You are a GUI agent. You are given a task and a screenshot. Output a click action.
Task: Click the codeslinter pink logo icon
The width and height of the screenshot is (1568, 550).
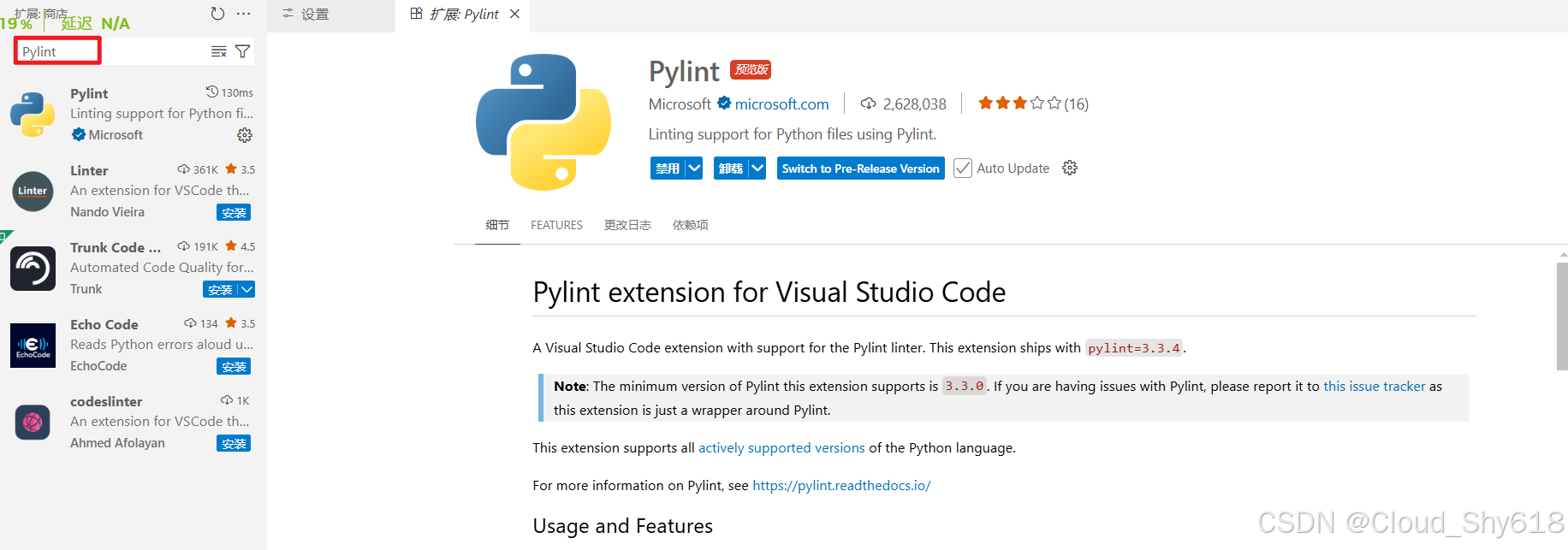[33, 422]
